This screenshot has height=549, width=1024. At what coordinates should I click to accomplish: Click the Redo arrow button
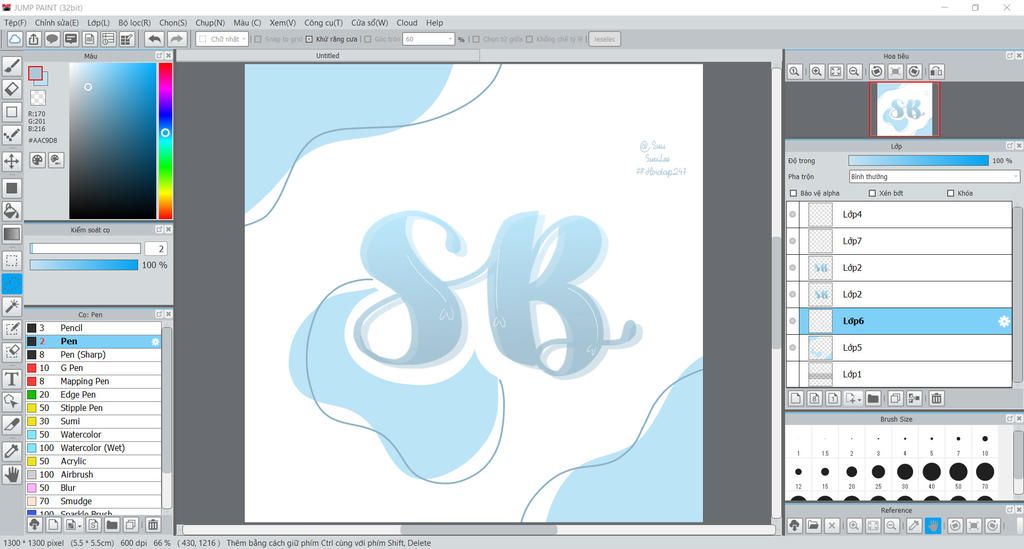pyautogui.click(x=177, y=39)
